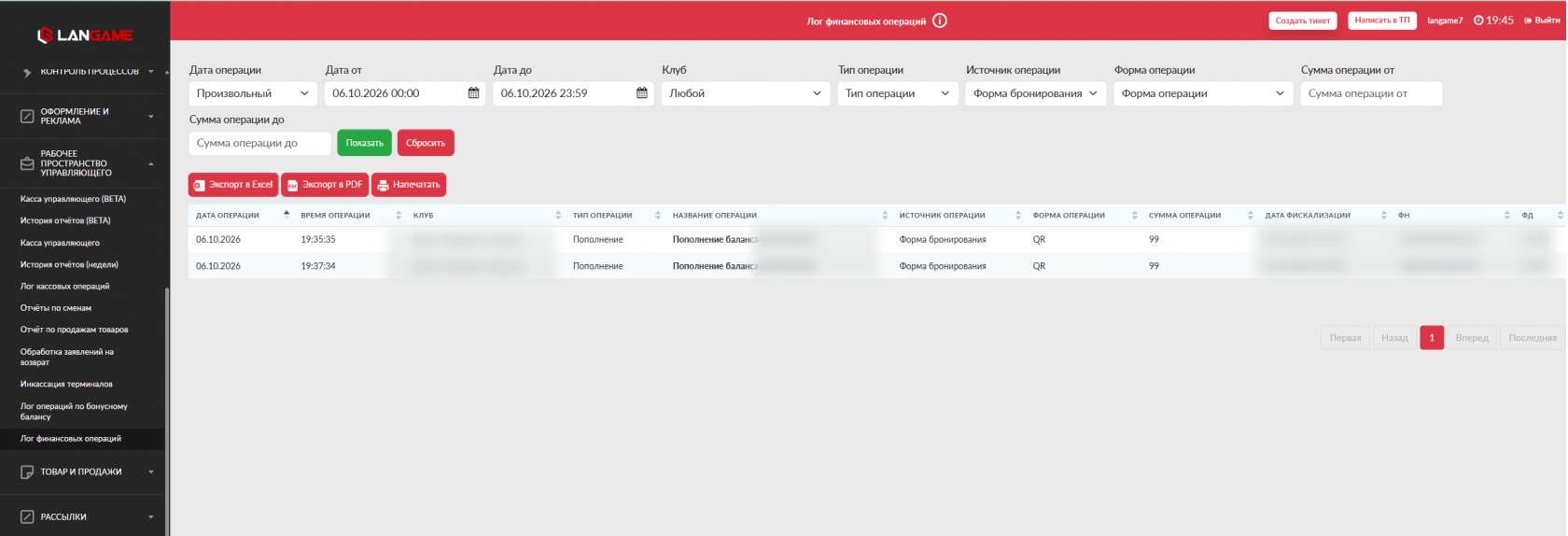Click Написать в ТП button
The image size is (1568, 536).
[x=1382, y=21]
